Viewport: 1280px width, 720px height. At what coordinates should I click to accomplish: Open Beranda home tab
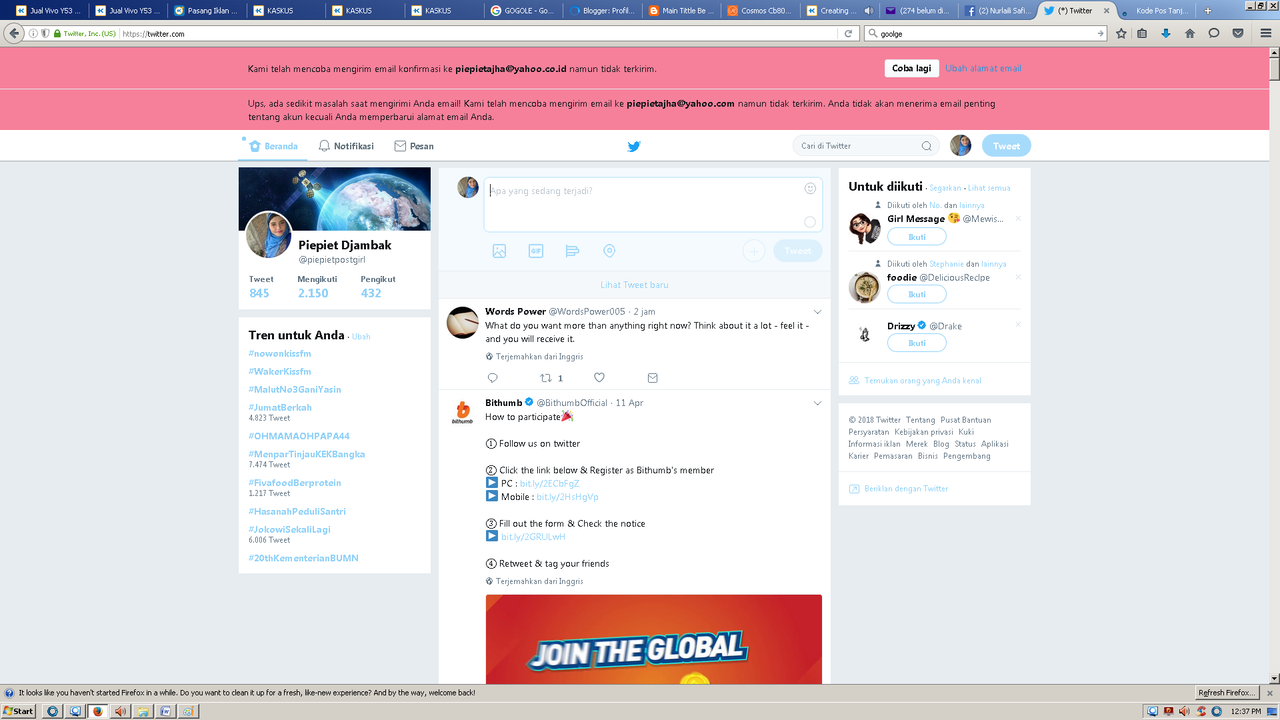(x=273, y=146)
